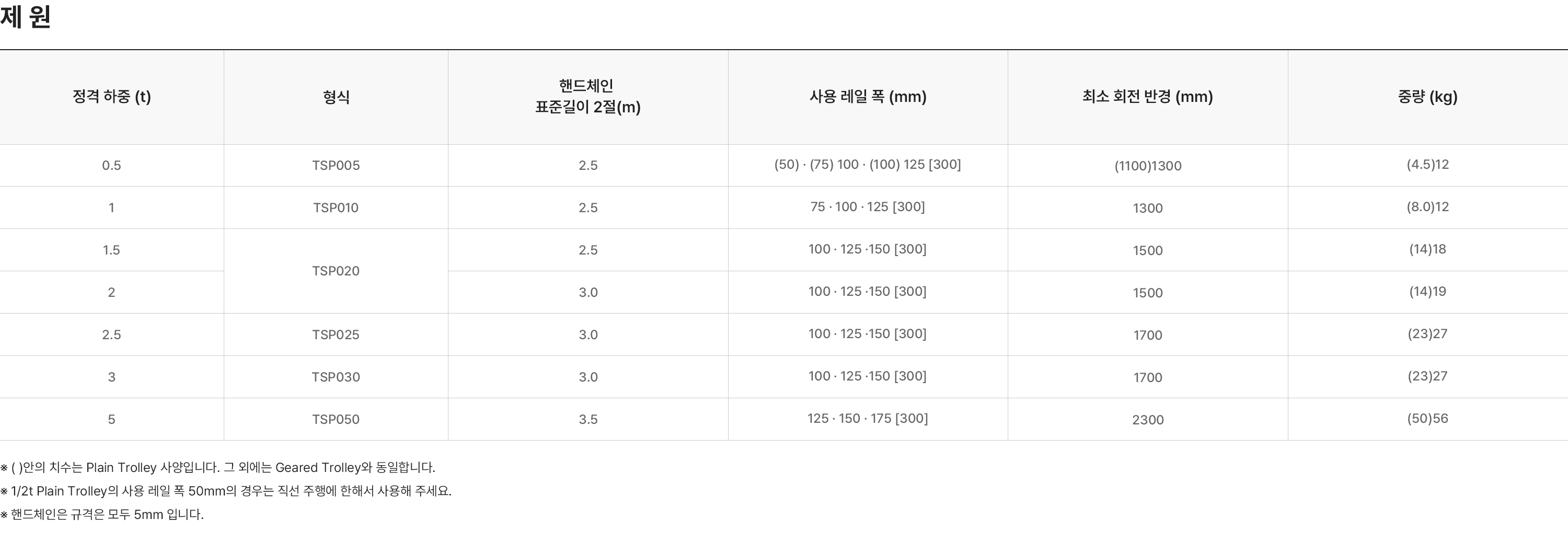Click the Plain Trolley 사양 footnote
1568x554 pixels.
coord(218,468)
